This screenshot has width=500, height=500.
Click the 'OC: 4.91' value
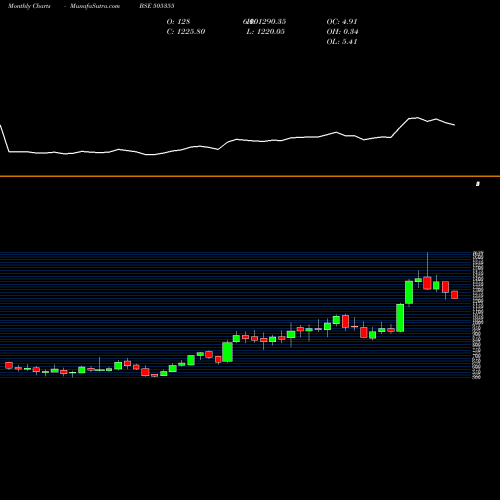coord(342,22)
